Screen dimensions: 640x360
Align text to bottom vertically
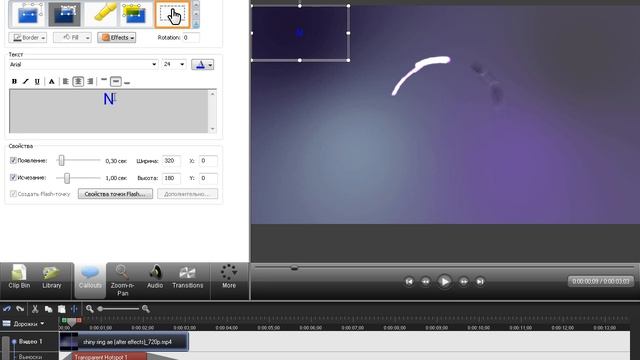(x=127, y=82)
